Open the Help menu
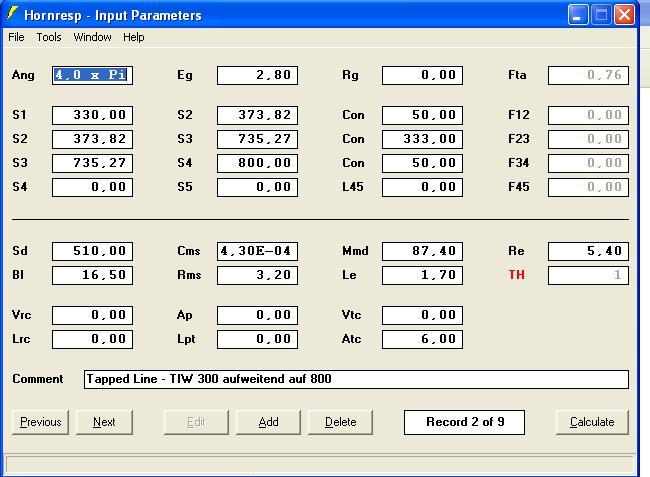This screenshot has width=650, height=477. (x=134, y=37)
